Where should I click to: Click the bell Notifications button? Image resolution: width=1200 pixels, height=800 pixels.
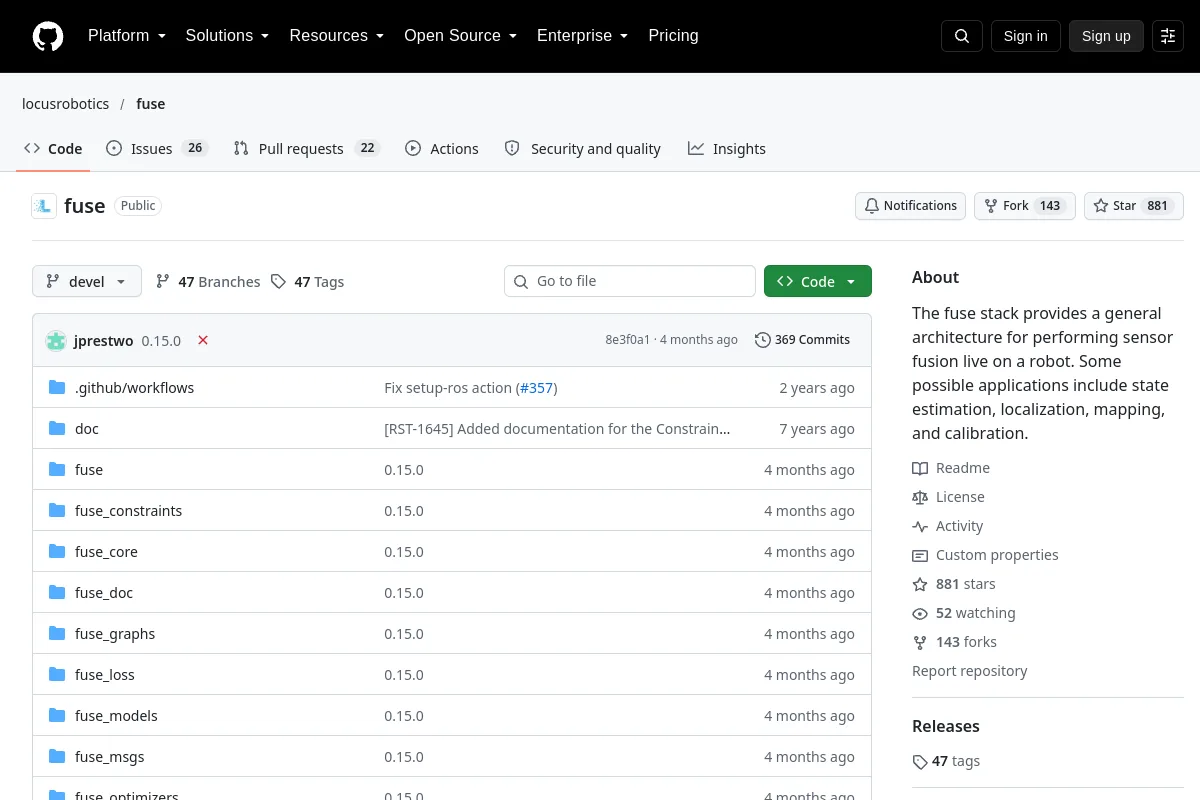(910, 206)
